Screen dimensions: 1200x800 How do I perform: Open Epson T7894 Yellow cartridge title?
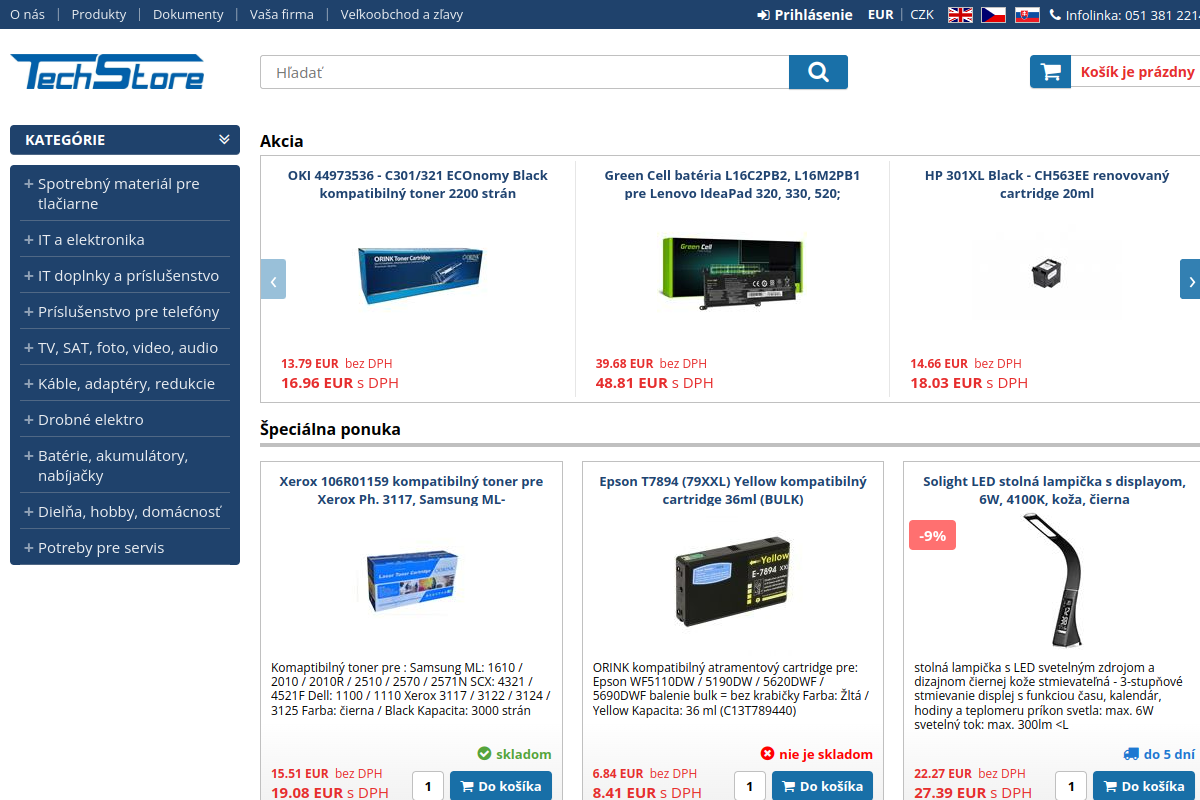(733, 490)
